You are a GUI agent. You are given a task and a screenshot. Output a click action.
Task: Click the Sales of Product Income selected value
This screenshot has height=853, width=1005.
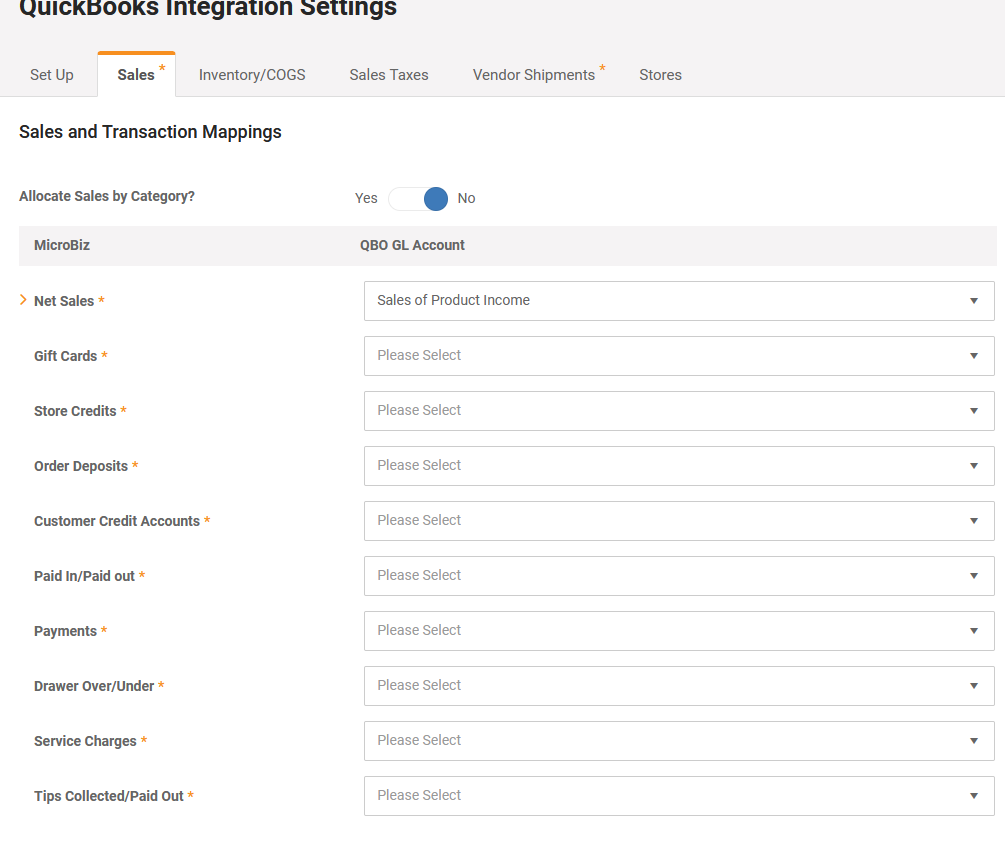tap(452, 301)
